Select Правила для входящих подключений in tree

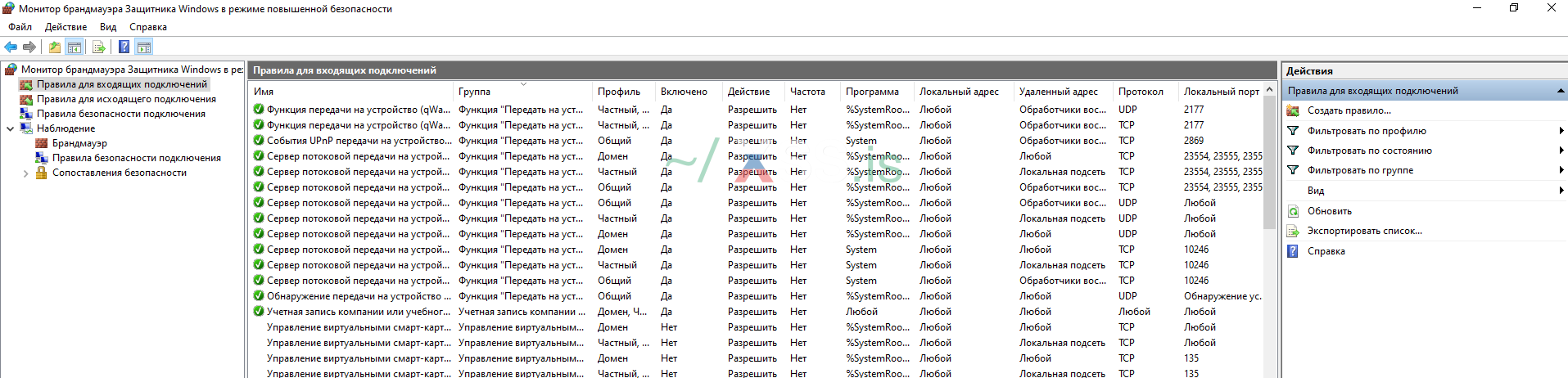[x=122, y=84]
